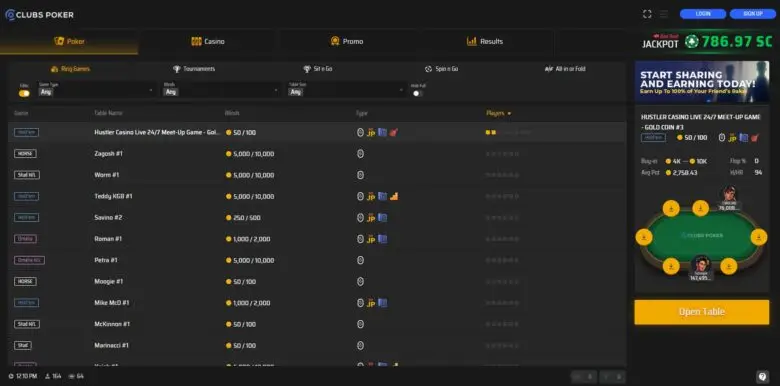Click the LOGIN button
Viewport: 780px width, 386px height.
703,14
